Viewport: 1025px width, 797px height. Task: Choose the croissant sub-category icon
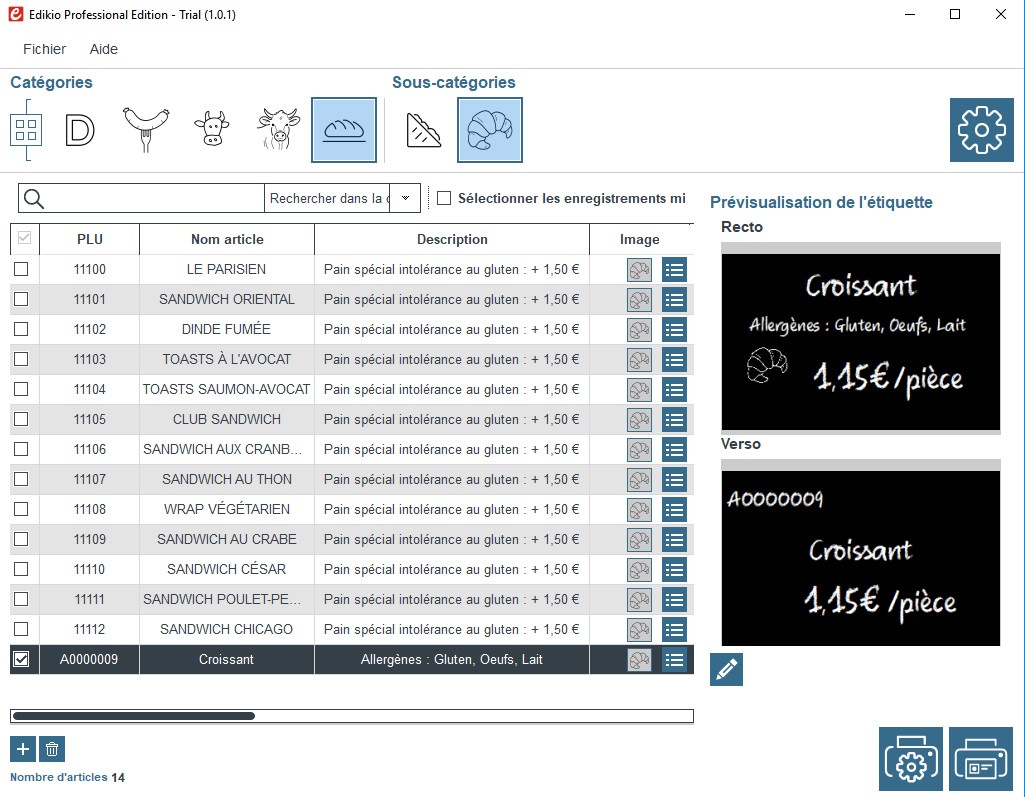(489, 130)
